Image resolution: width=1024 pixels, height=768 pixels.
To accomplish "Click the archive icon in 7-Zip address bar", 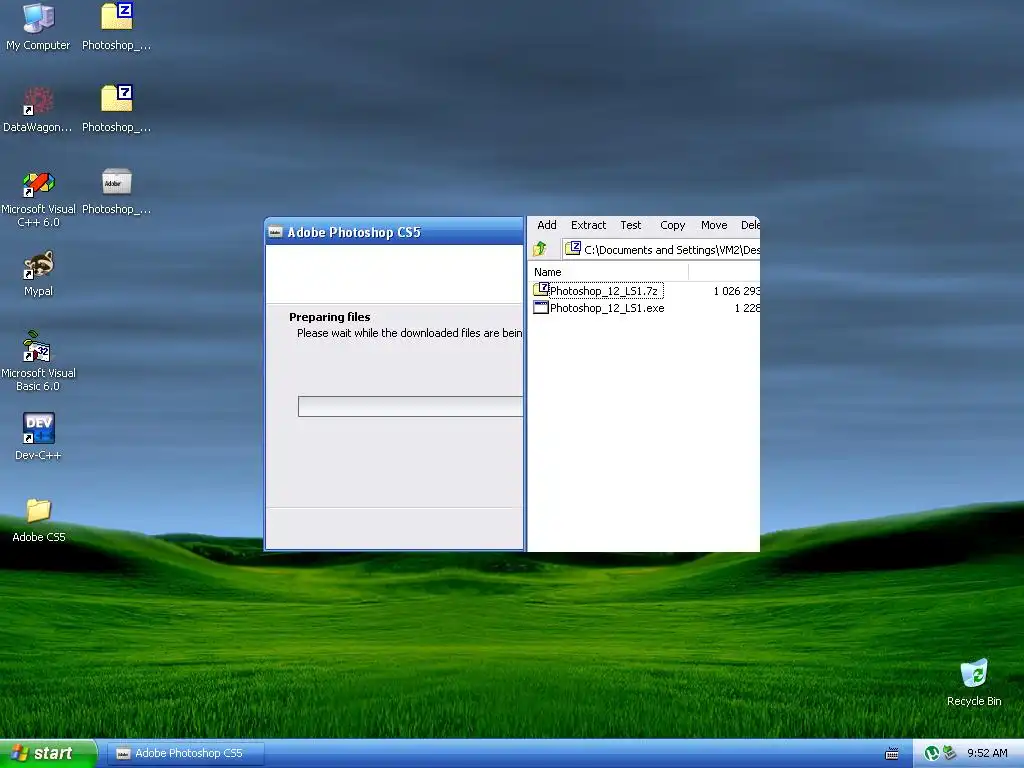I will pyautogui.click(x=573, y=248).
